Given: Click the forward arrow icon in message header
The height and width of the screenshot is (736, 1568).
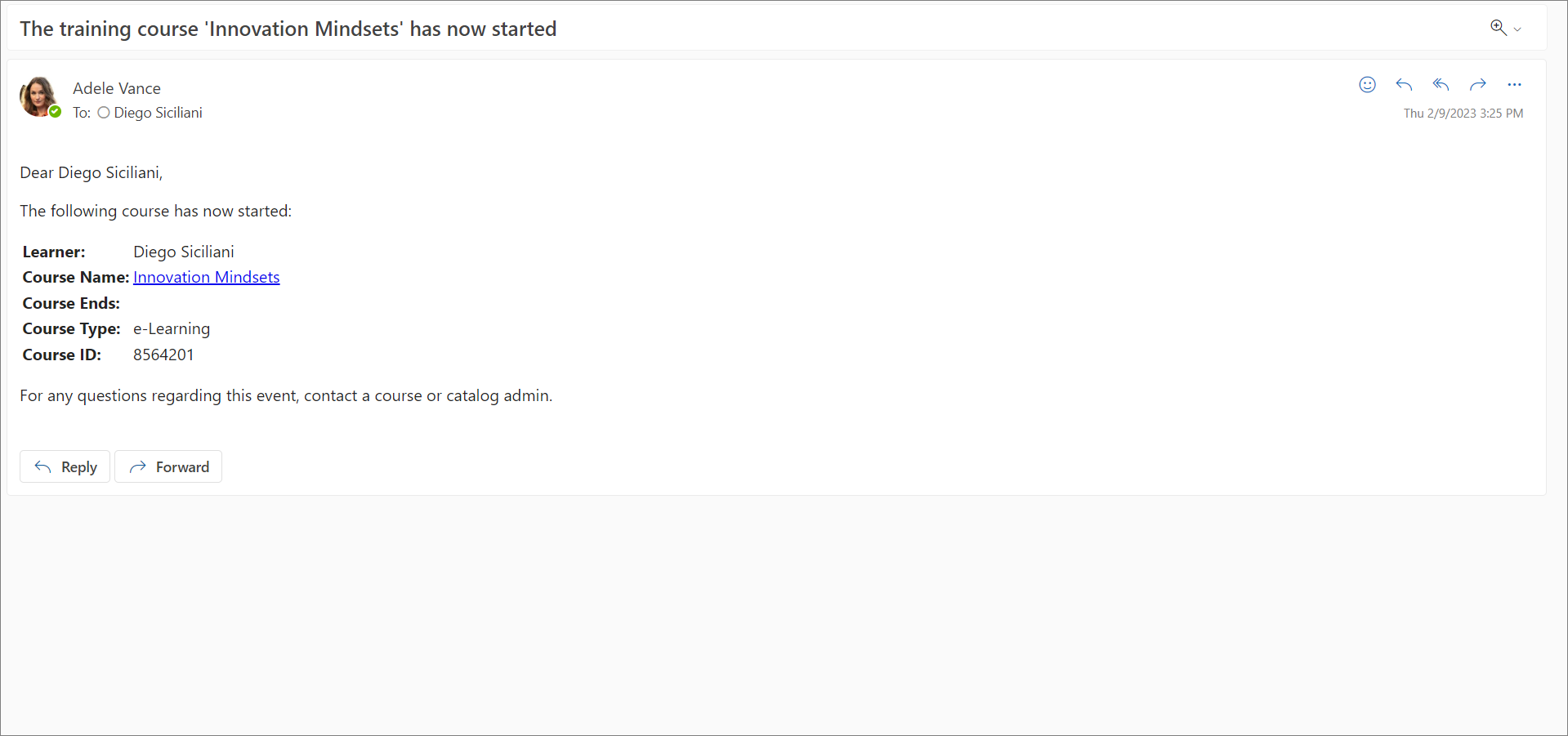Looking at the screenshot, I should pos(1477,85).
